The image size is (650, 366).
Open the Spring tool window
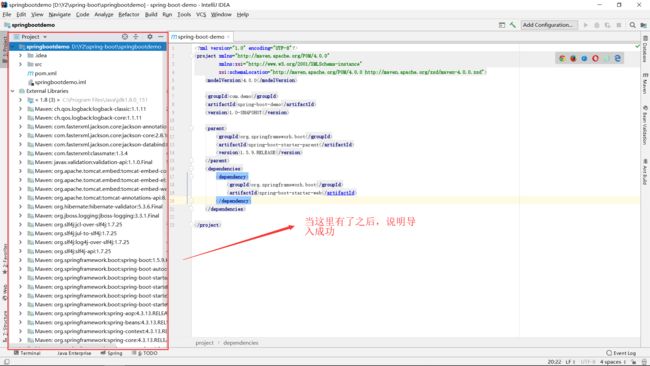click(x=112, y=353)
